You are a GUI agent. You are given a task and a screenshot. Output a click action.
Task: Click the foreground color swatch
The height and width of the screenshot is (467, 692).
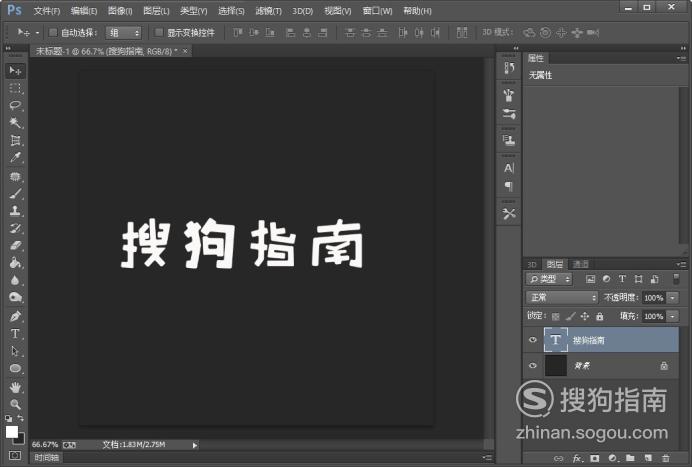point(11,432)
